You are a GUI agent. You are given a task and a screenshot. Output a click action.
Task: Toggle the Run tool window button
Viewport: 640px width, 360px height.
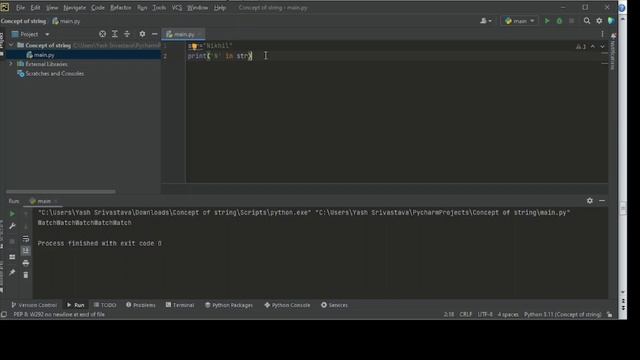[x=76, y=305]
